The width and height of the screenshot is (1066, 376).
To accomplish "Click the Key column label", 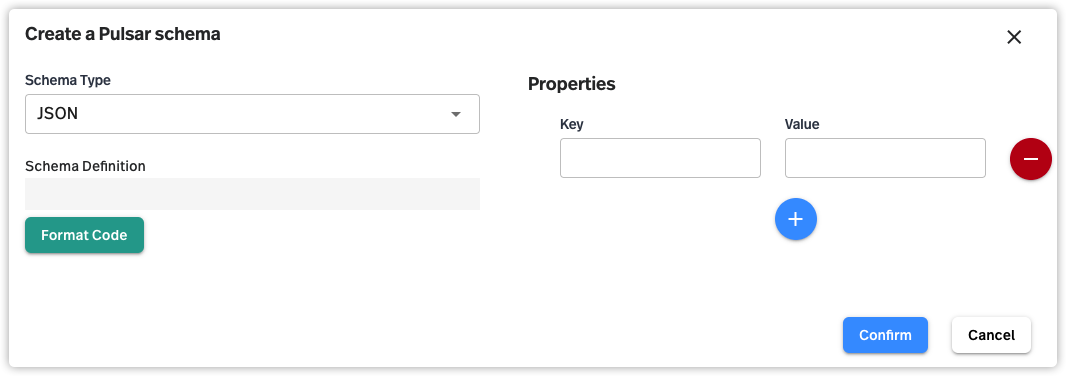I will (x=572, y=124).
